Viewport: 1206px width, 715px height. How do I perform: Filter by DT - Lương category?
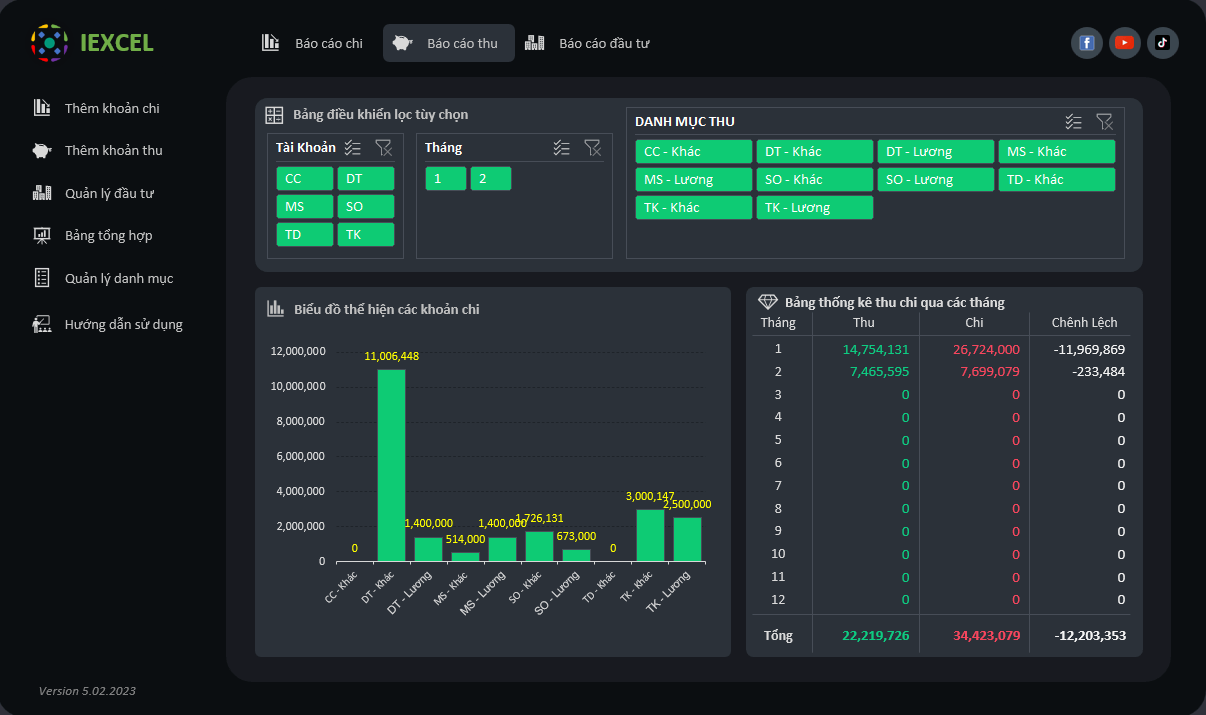936,151
